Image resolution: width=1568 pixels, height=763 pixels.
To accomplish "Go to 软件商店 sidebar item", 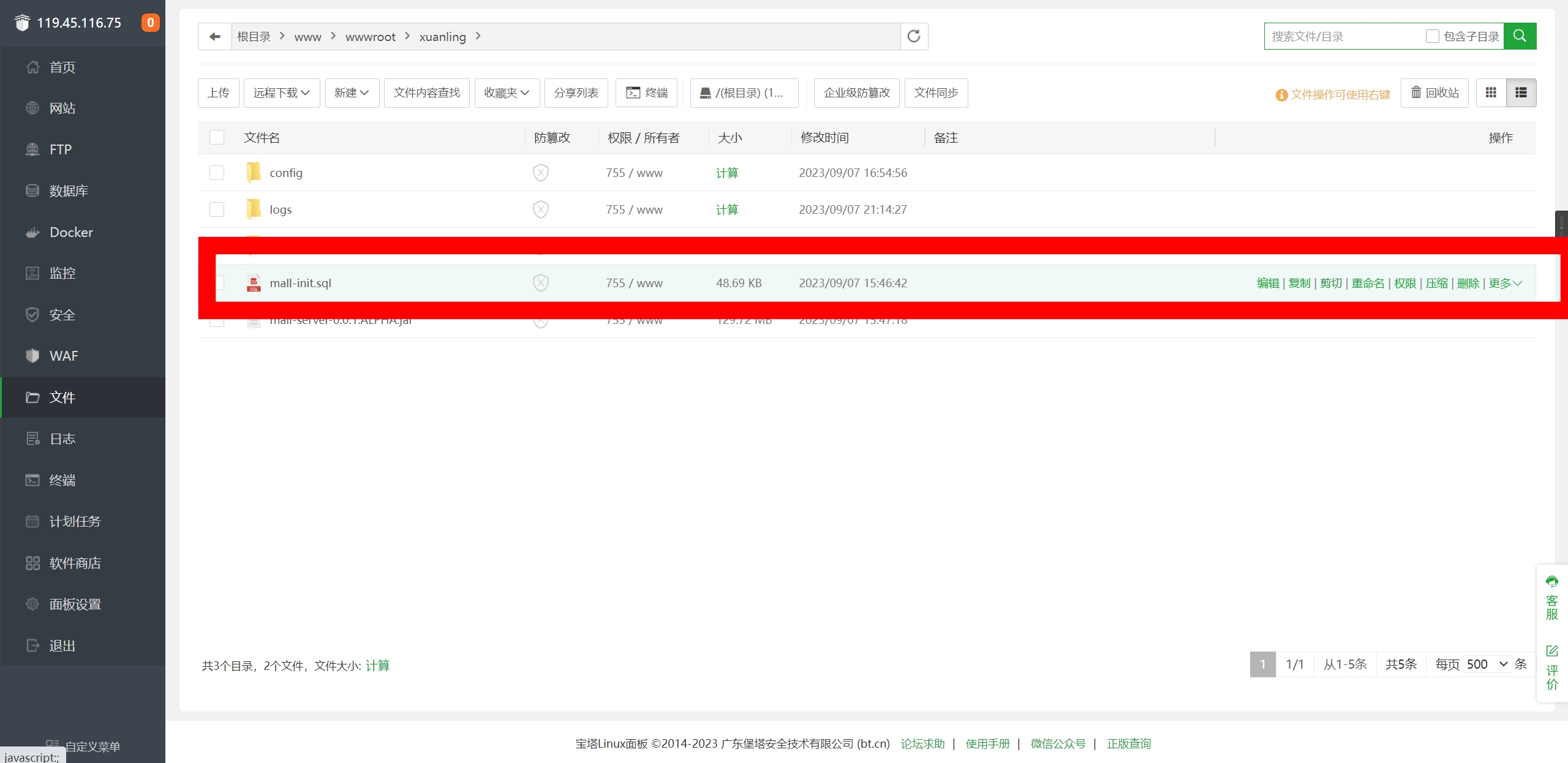I will 75,563.
